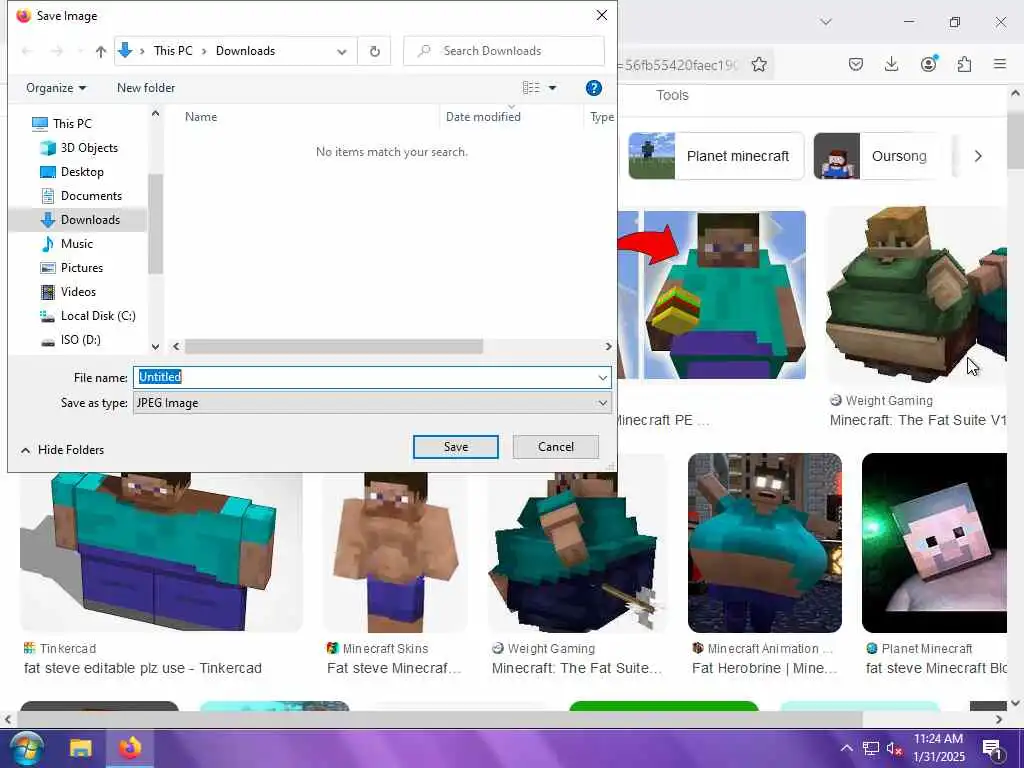The height and width of the screenshot is (768, 1024).
Task: Open Fat Herobrine image thumbnail
Action: tap(765, 543)
